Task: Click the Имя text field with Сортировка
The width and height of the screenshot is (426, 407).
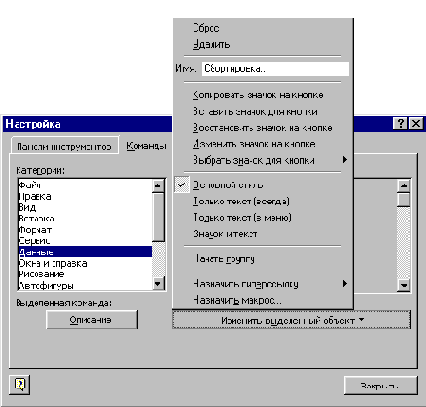Action: [275, 69]
